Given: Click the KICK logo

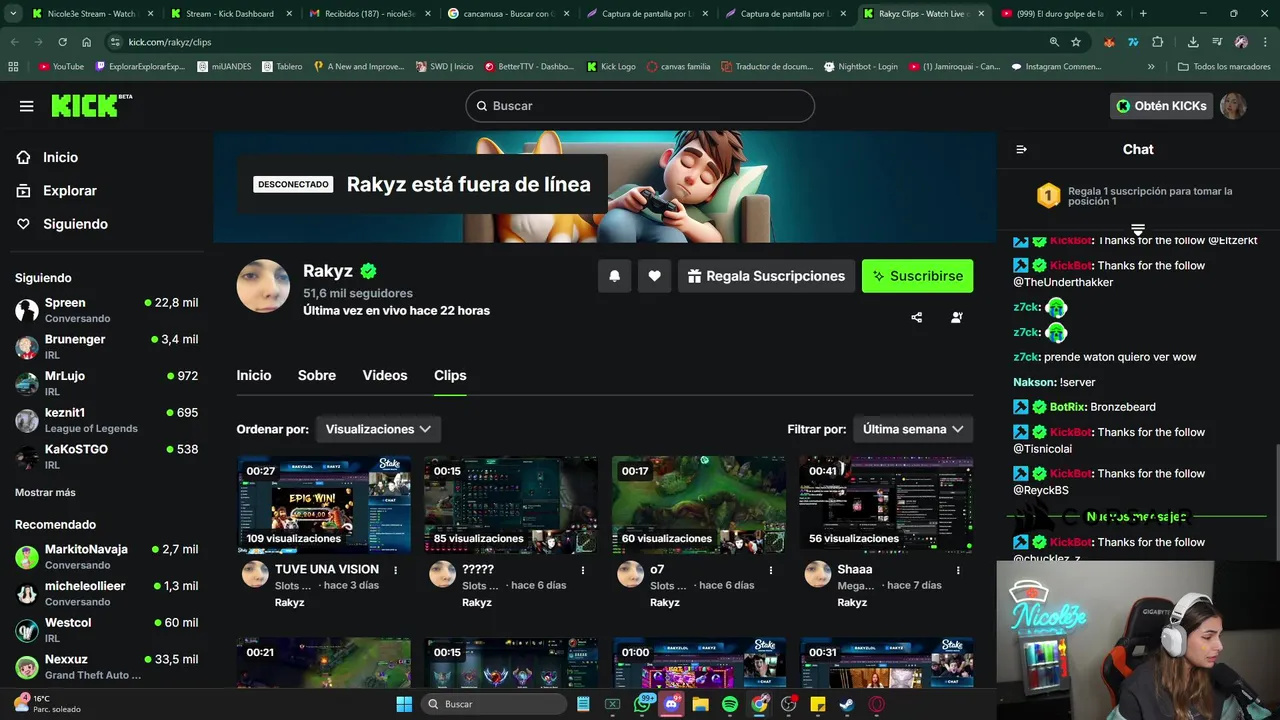Looking at the screenshot, I should (91, 106).
